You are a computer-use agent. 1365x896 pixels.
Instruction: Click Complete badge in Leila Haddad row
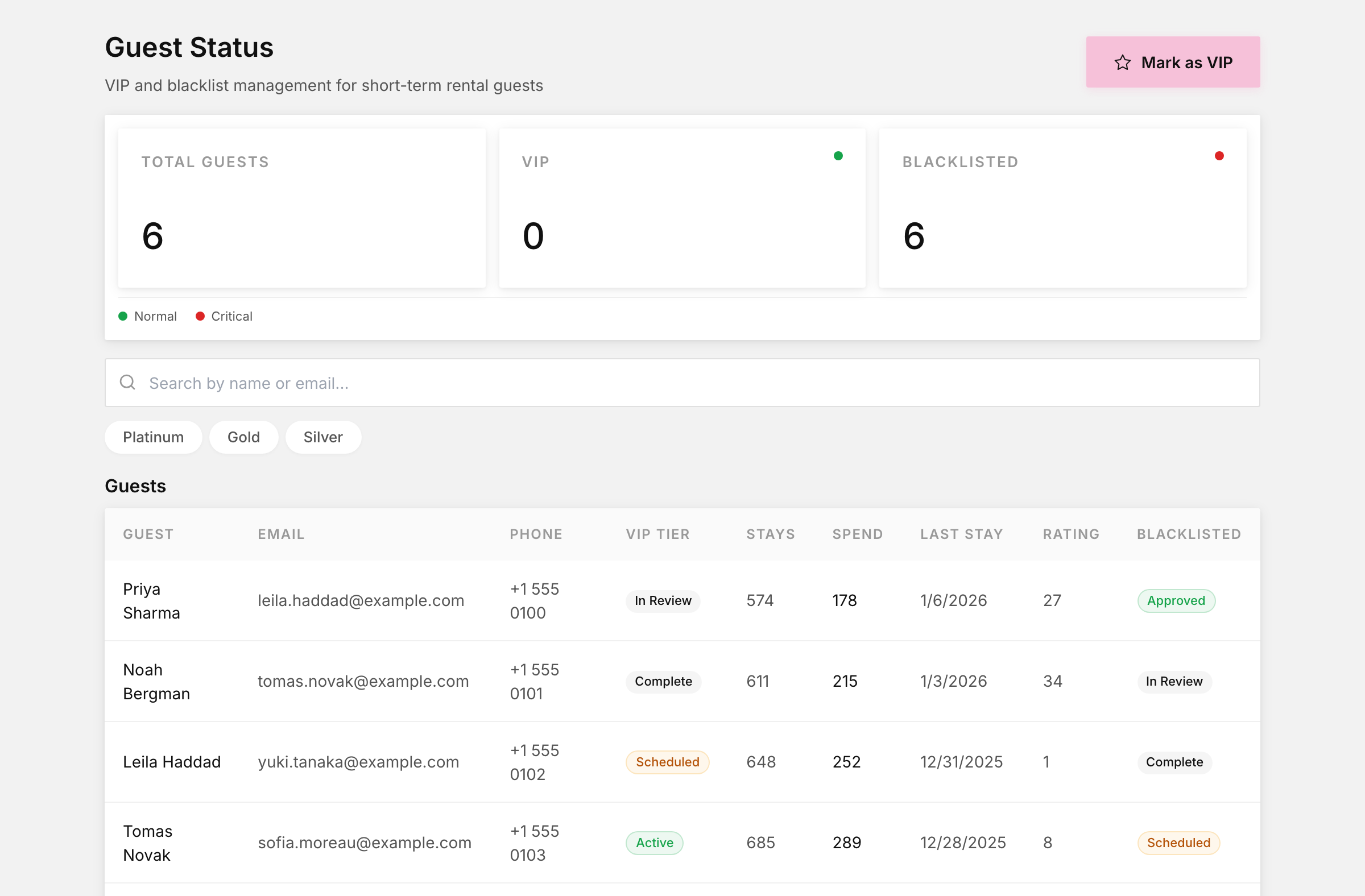coord(1174,762)
